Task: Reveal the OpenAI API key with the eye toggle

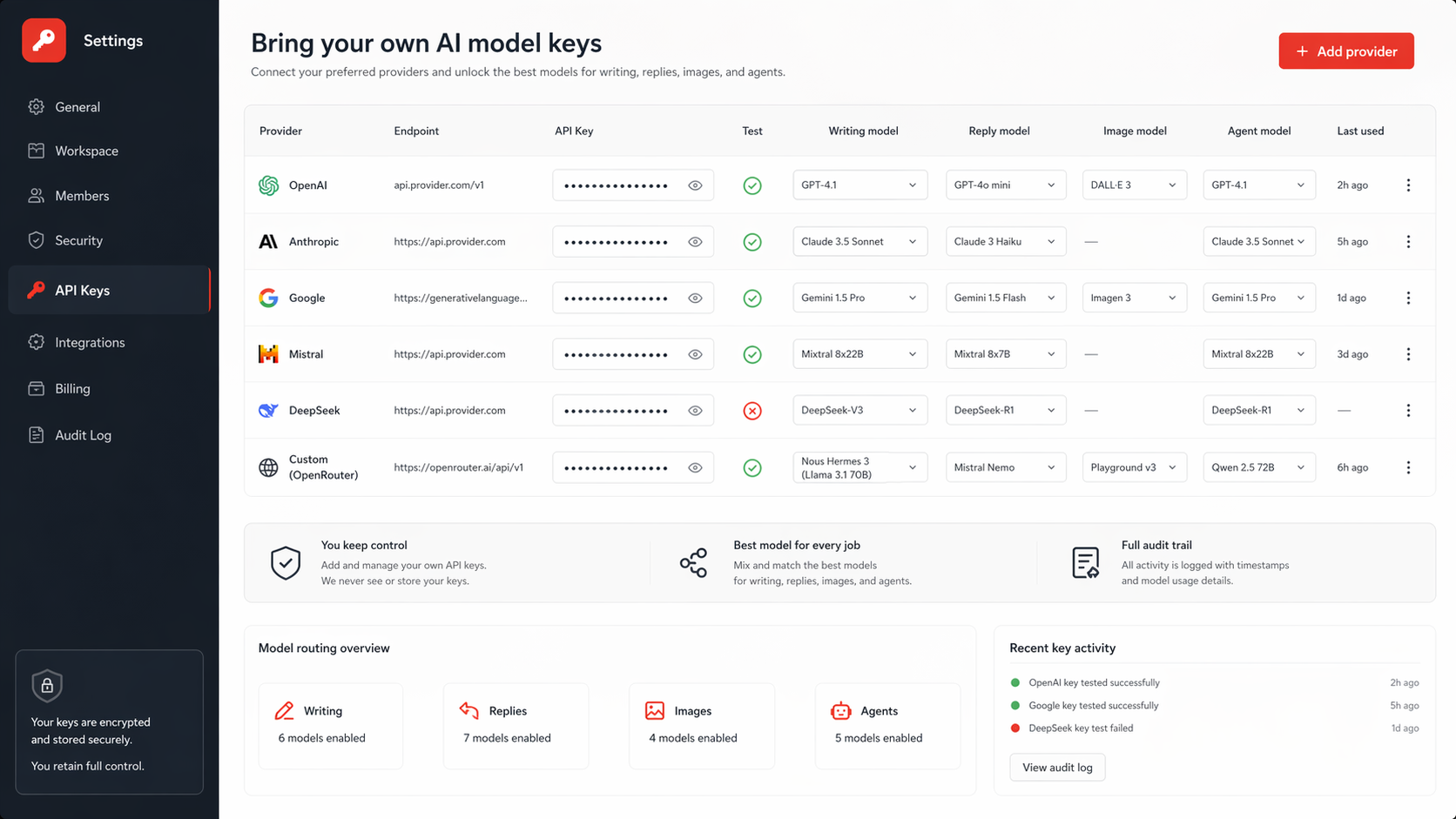Action: 695,185
